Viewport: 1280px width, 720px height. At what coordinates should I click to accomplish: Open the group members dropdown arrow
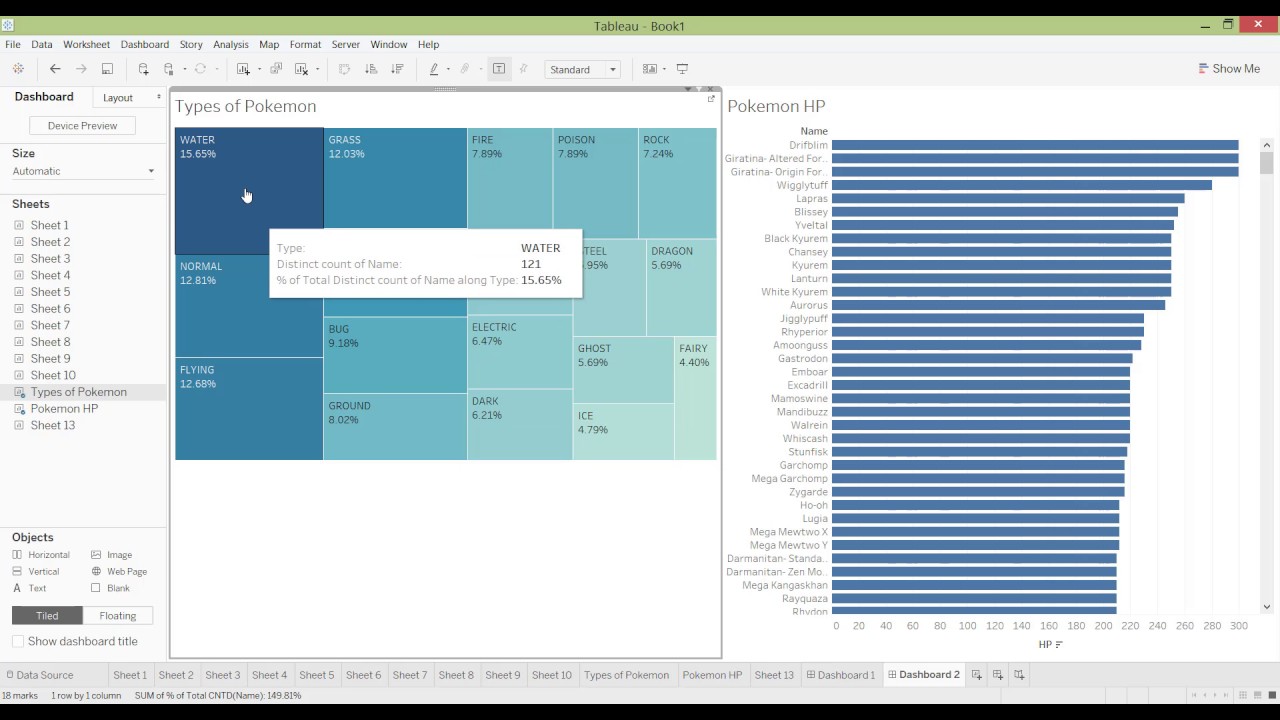480,69
